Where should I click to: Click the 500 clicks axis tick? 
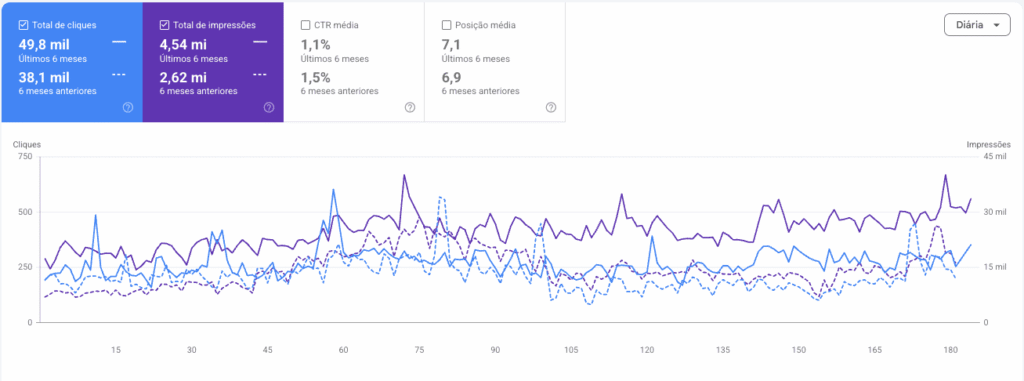[x=26, y=212]
